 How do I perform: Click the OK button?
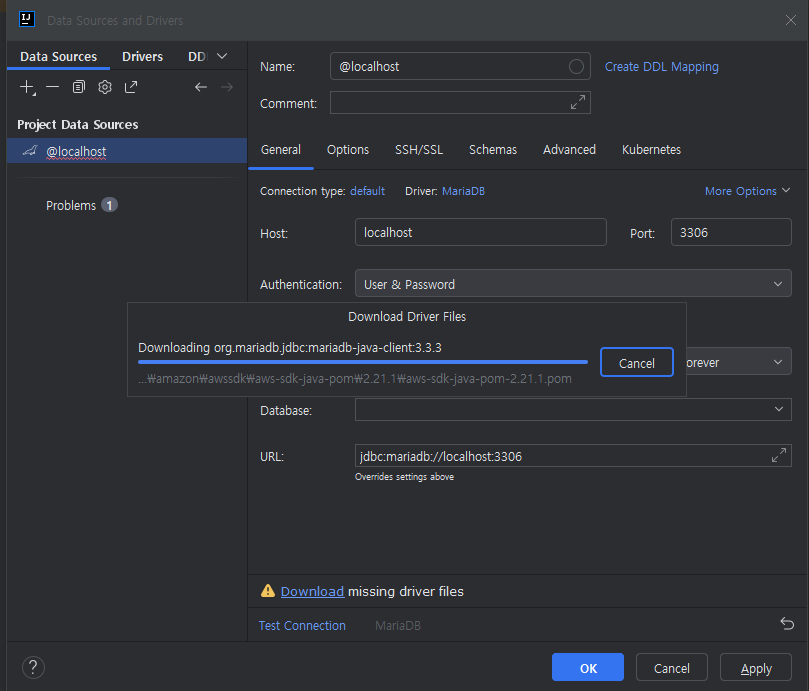(x=588, y=667)
